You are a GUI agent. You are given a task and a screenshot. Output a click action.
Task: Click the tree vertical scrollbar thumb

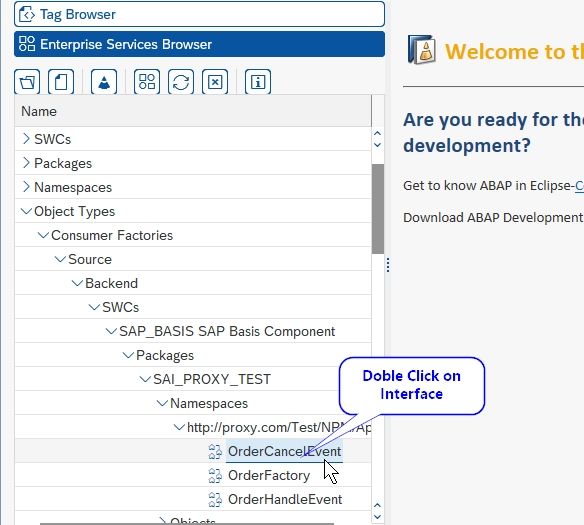[x=378, y=209]
